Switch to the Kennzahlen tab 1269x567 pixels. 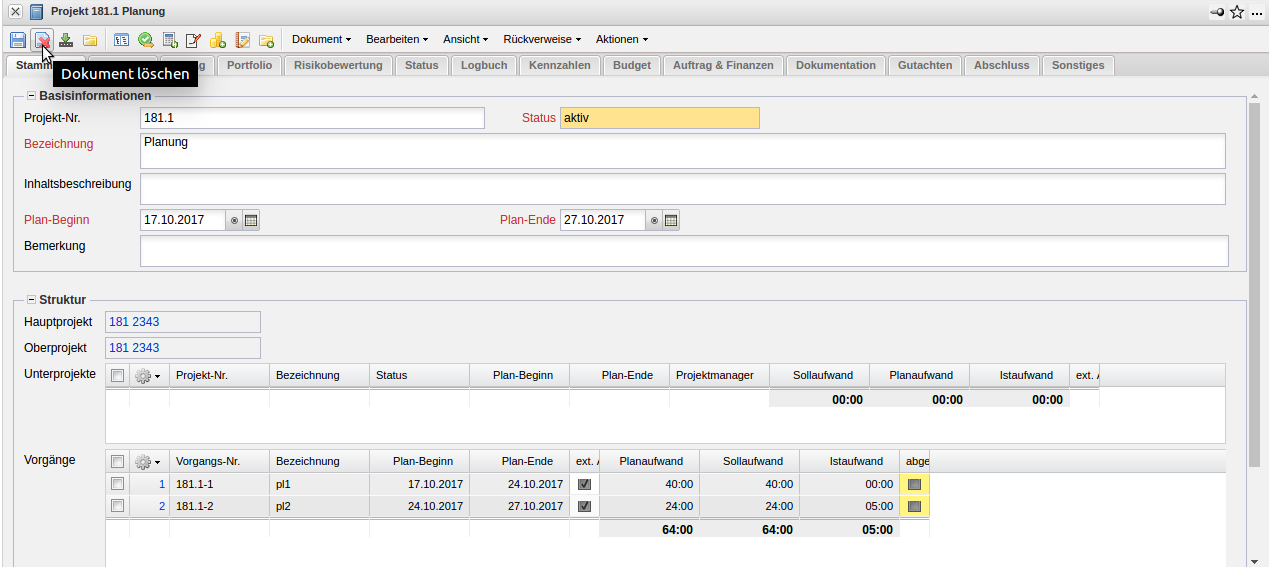pos(561,65)
